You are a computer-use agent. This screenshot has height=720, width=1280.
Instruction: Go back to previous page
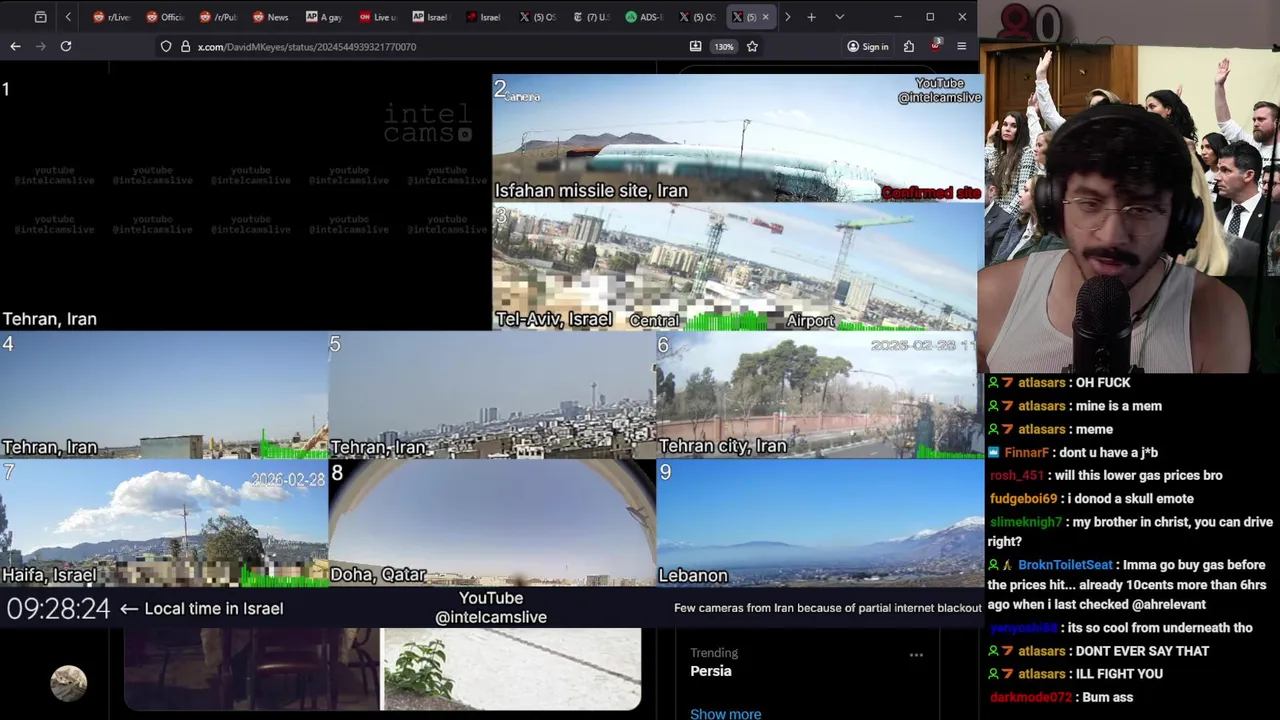tap(15, 46)
